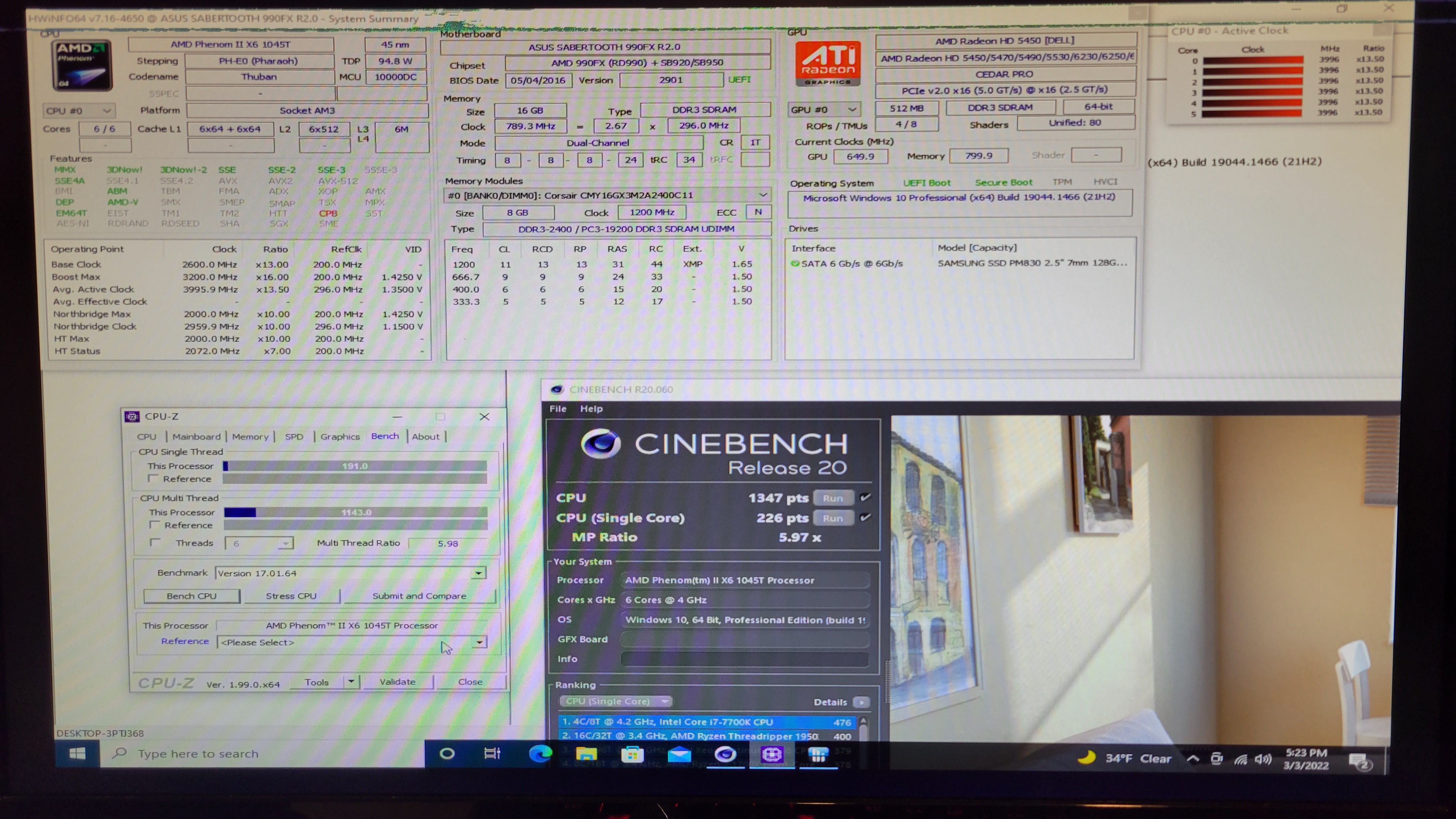1456x819 pixels.
Task: Switch to CPU-Z via its taskbar icon
Action: click(x=772, y=754)
